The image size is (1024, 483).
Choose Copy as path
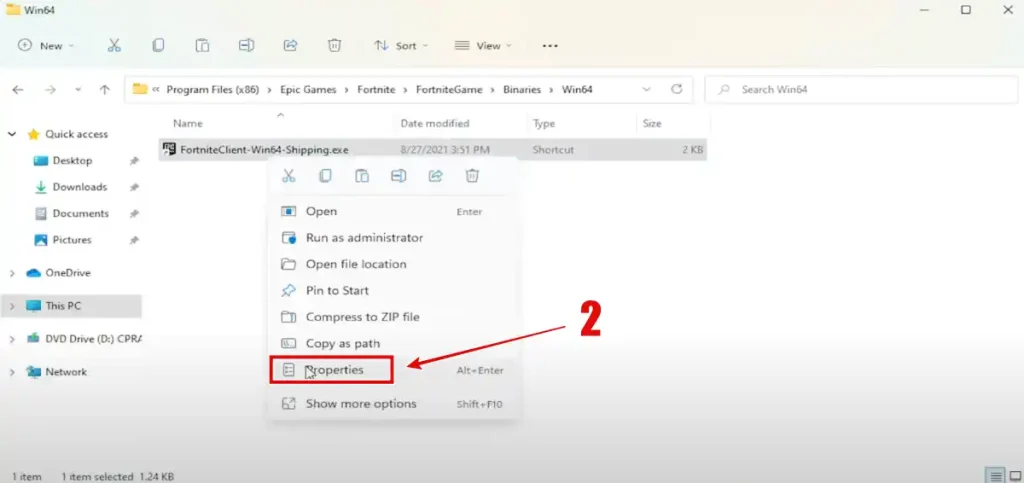tap(392, 343)
